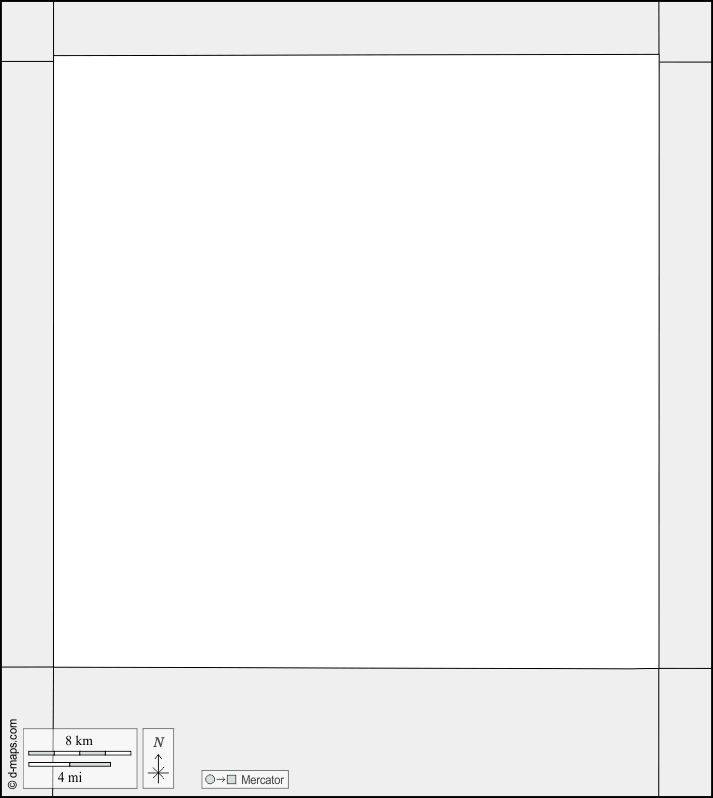The width and height of the screenshot is (713, 798).
Task: Click the north arrow compass symbol
Action: point(158,768)
